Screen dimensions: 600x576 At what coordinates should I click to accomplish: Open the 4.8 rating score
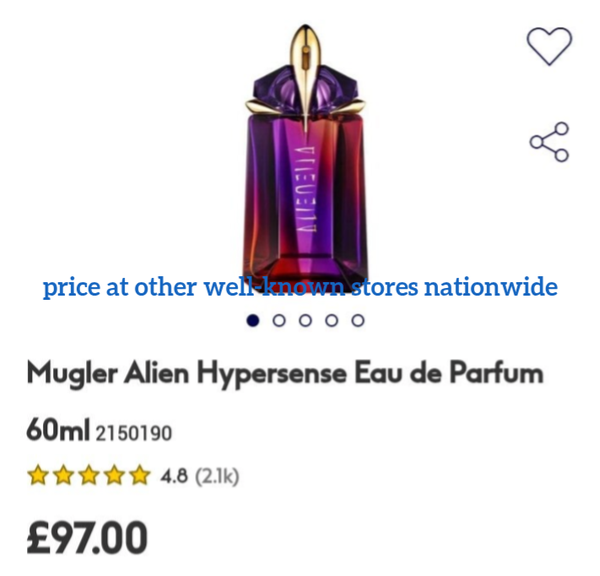tap(174, 476)
